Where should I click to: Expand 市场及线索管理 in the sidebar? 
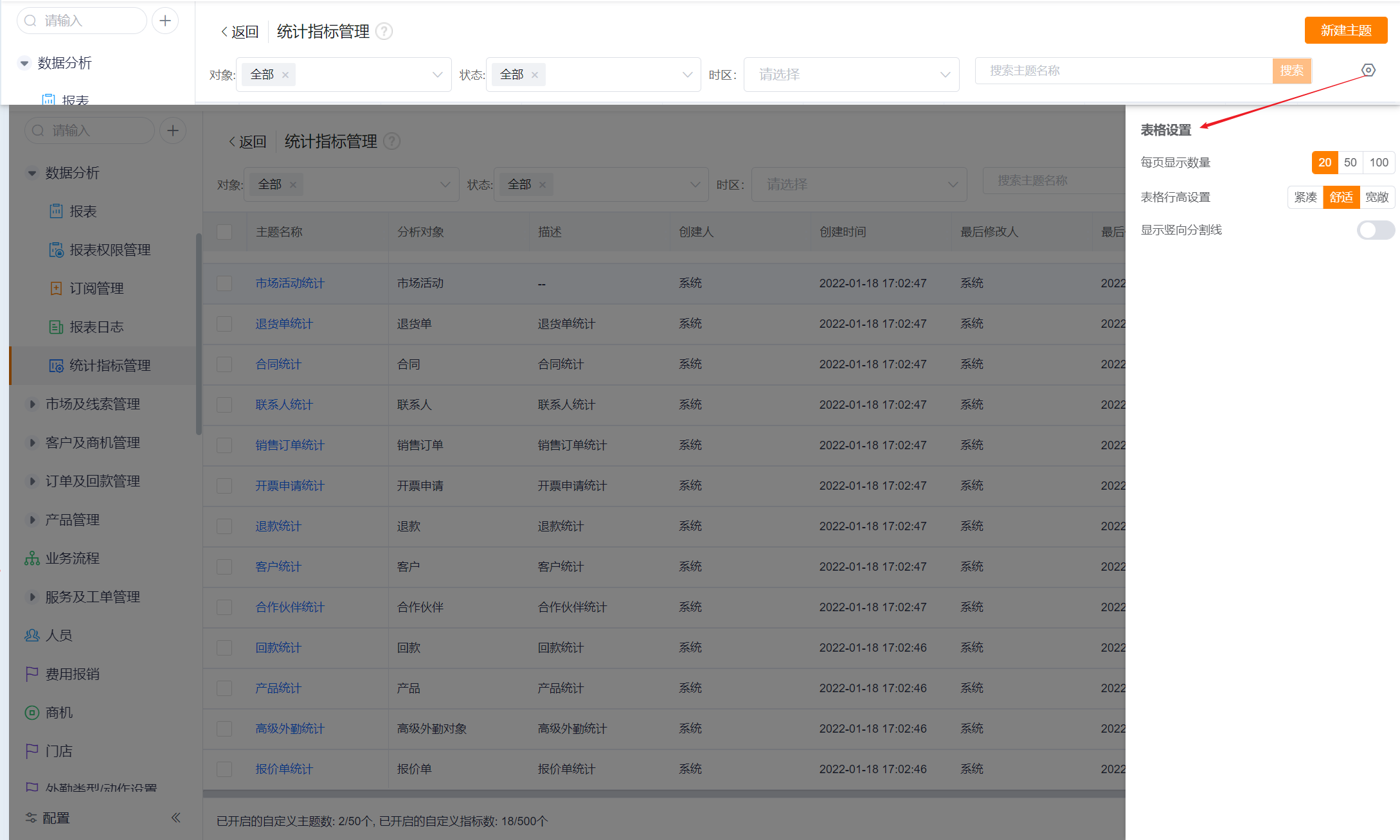click(32, 404)
